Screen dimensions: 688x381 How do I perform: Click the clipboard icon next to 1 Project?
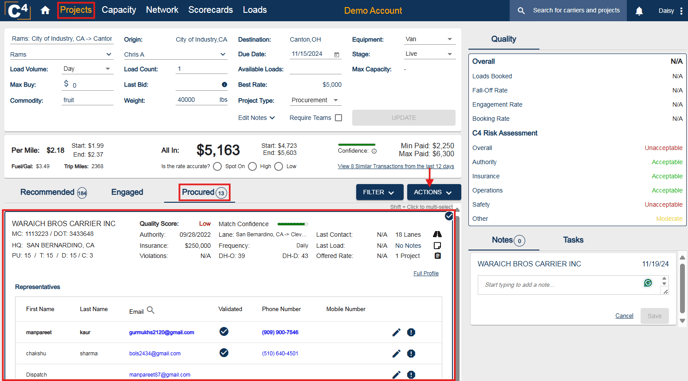[437, 256]
